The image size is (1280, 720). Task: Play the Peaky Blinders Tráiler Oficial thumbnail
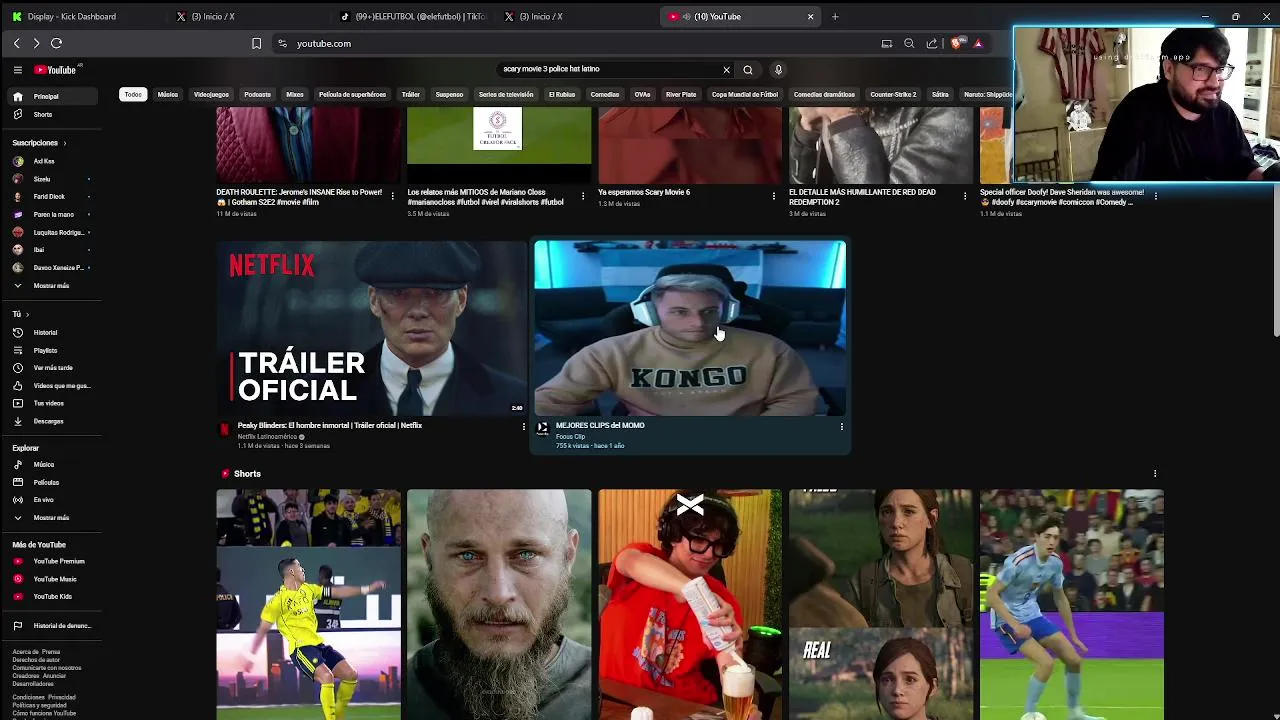371,327
